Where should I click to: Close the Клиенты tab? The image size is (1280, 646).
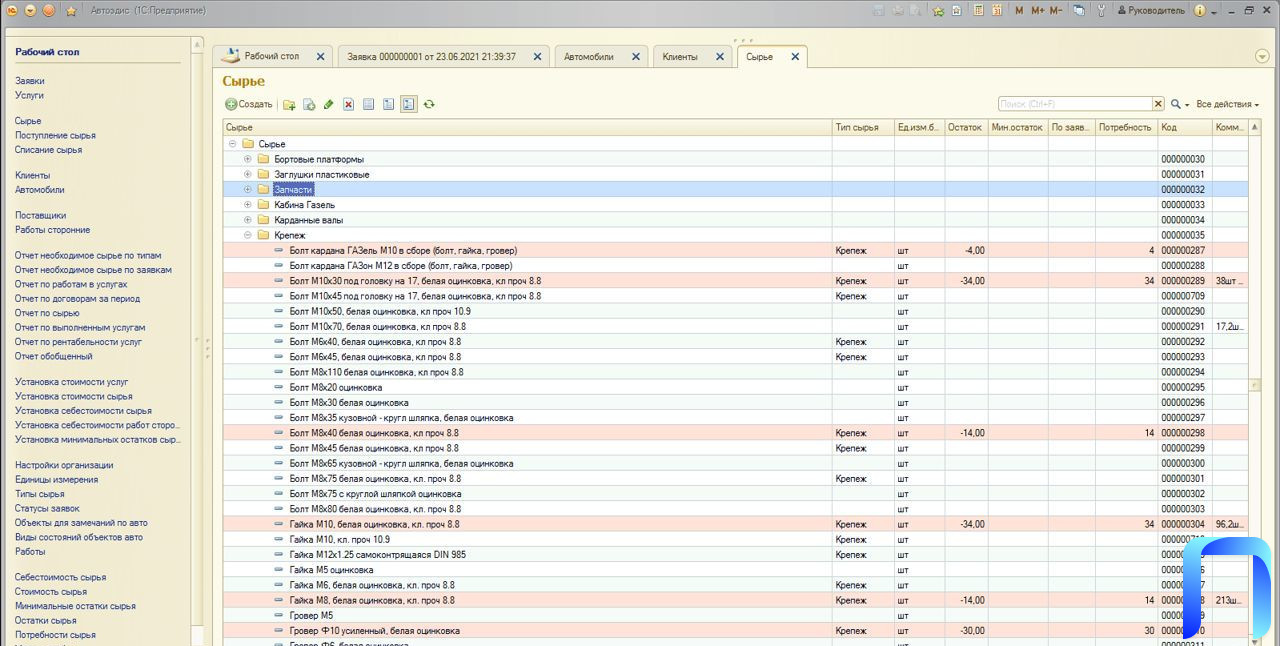tap(719, 57)
